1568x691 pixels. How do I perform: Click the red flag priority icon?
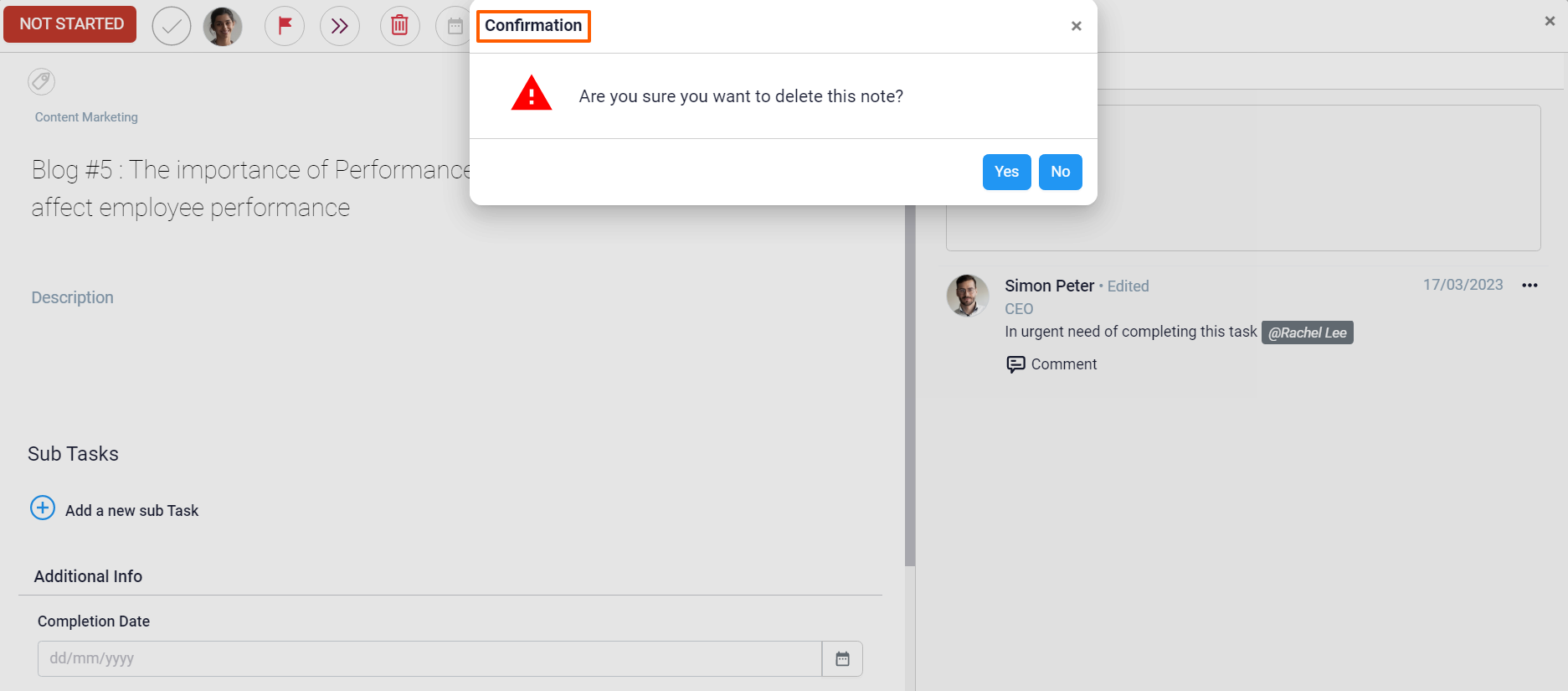(x=285, y=27)
